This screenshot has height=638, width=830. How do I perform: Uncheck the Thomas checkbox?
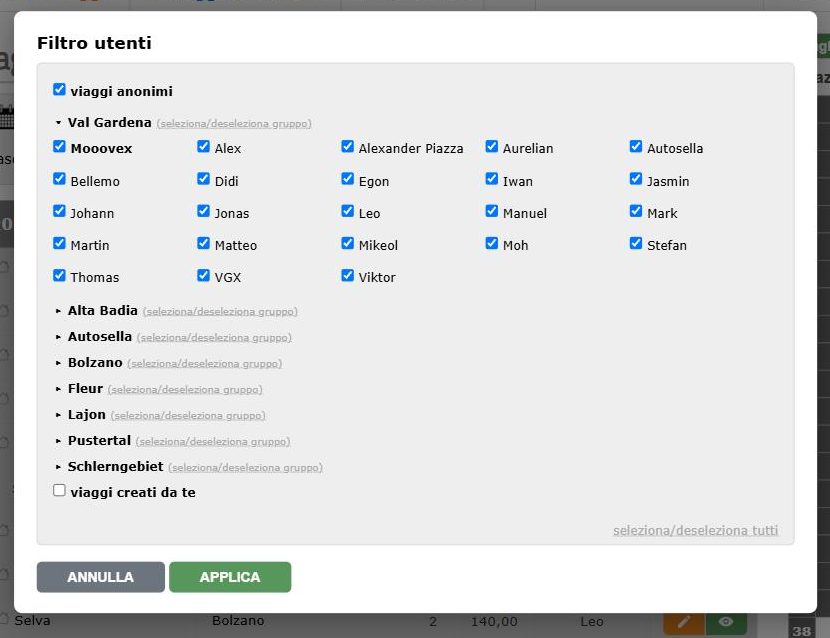tap(59, 275)
